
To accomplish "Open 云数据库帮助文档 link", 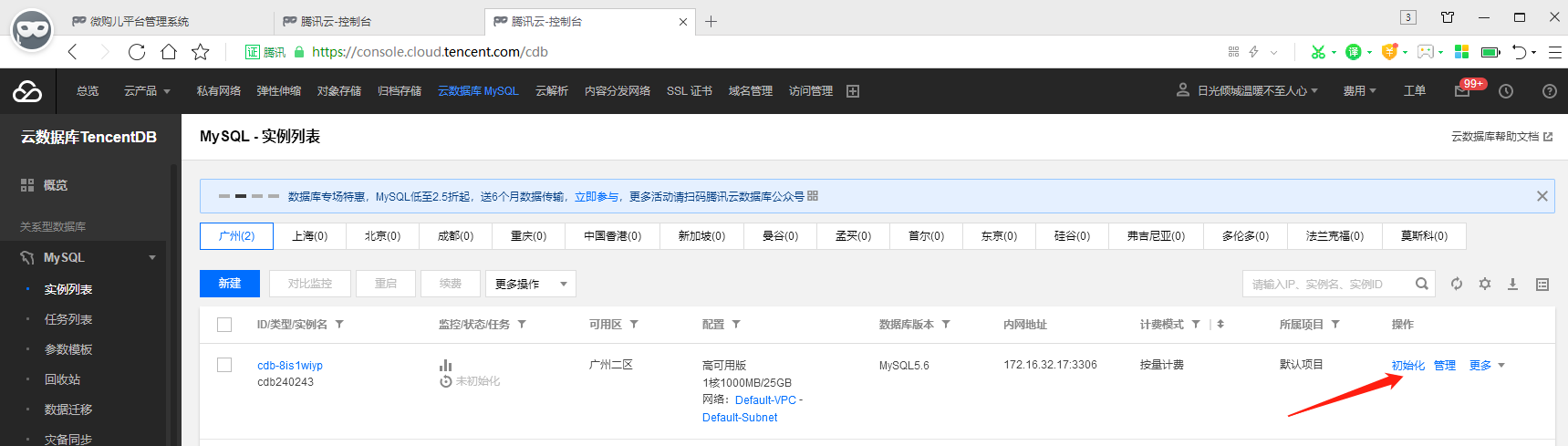I will (x=1501, y=137).
